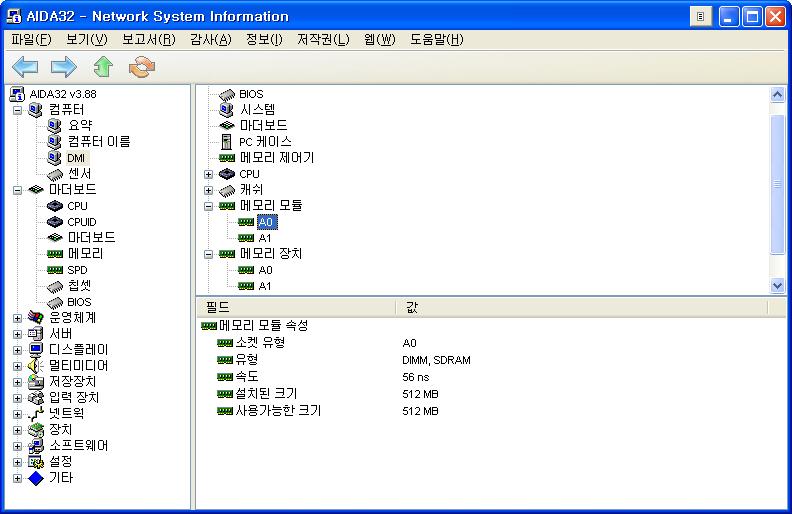Open the 감사(A) menu

211,39
